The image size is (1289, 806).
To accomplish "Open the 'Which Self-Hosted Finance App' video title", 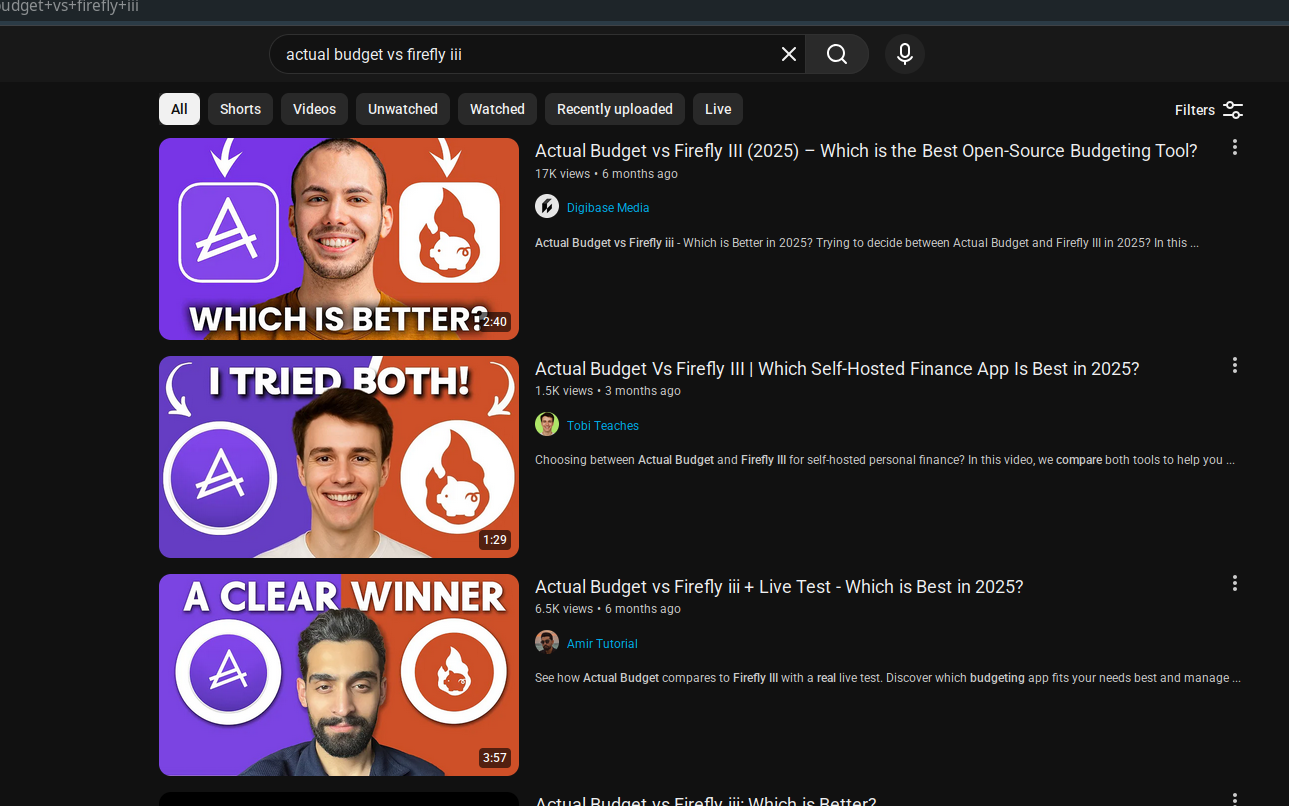I will coord(836,369).
